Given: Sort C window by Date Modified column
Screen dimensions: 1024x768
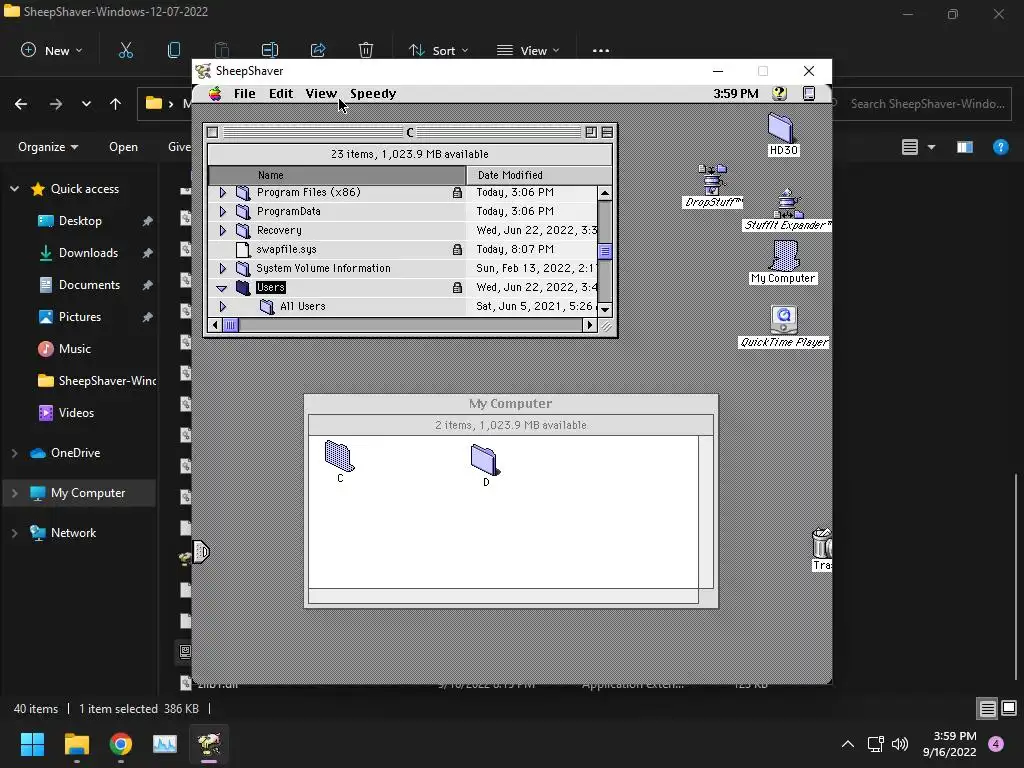Looking at the screenshot, I should [x=539, y=175].
